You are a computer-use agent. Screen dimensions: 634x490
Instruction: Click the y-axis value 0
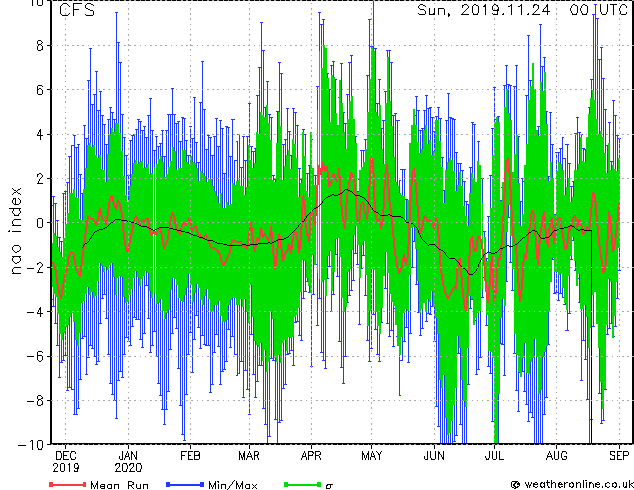(x=40, y=223)
